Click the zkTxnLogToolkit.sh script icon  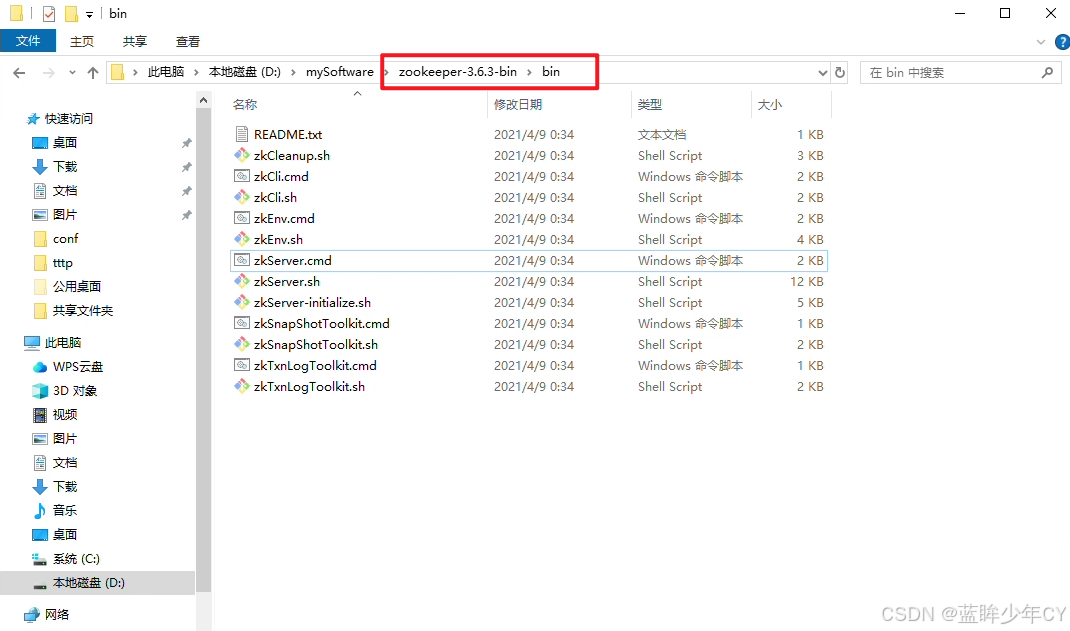point(241,386)
